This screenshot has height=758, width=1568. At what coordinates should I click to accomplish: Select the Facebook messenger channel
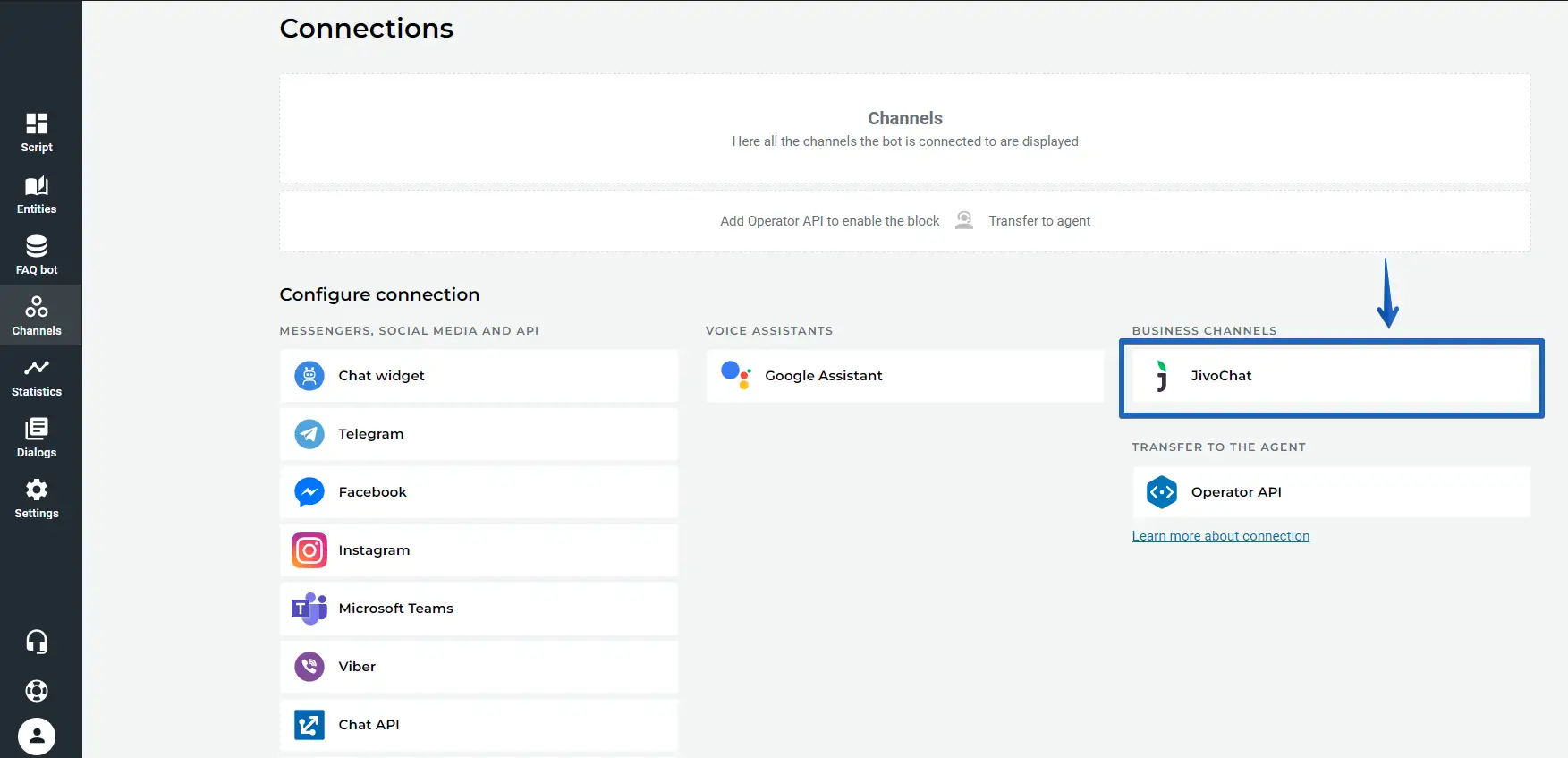click(x=479, y=492)
